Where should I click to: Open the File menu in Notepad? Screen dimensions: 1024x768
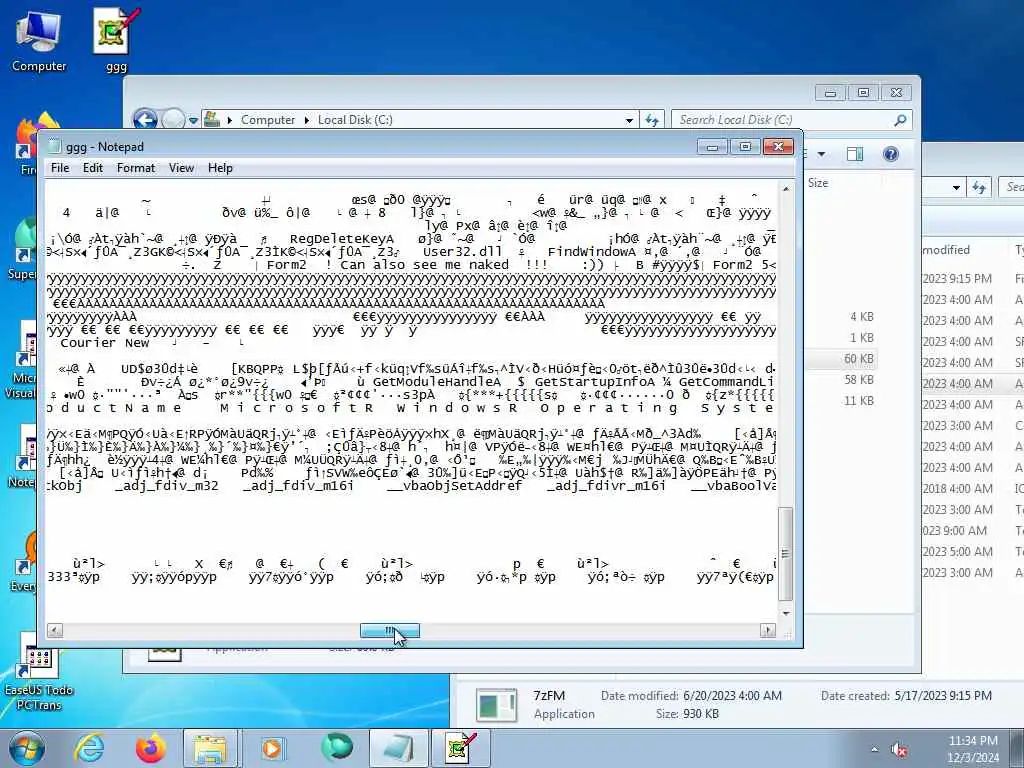(x=60, y=168)
